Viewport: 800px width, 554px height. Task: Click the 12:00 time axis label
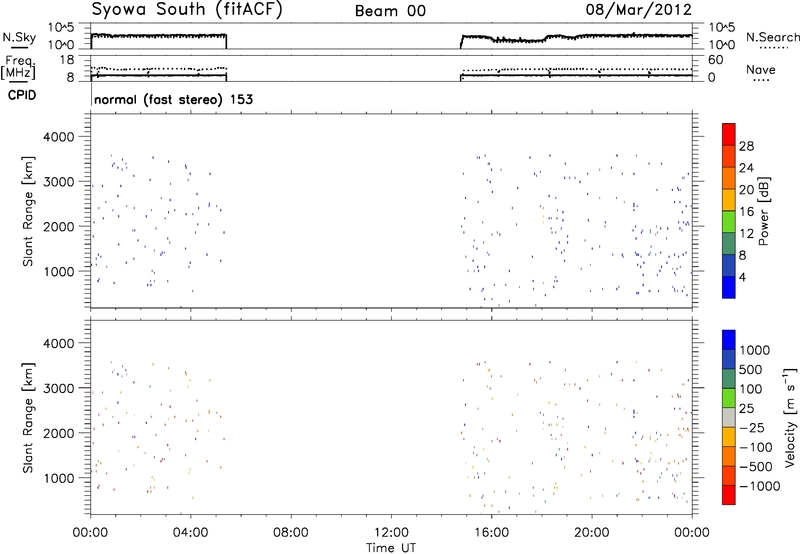pyautogui.click(x=391, y=533)
